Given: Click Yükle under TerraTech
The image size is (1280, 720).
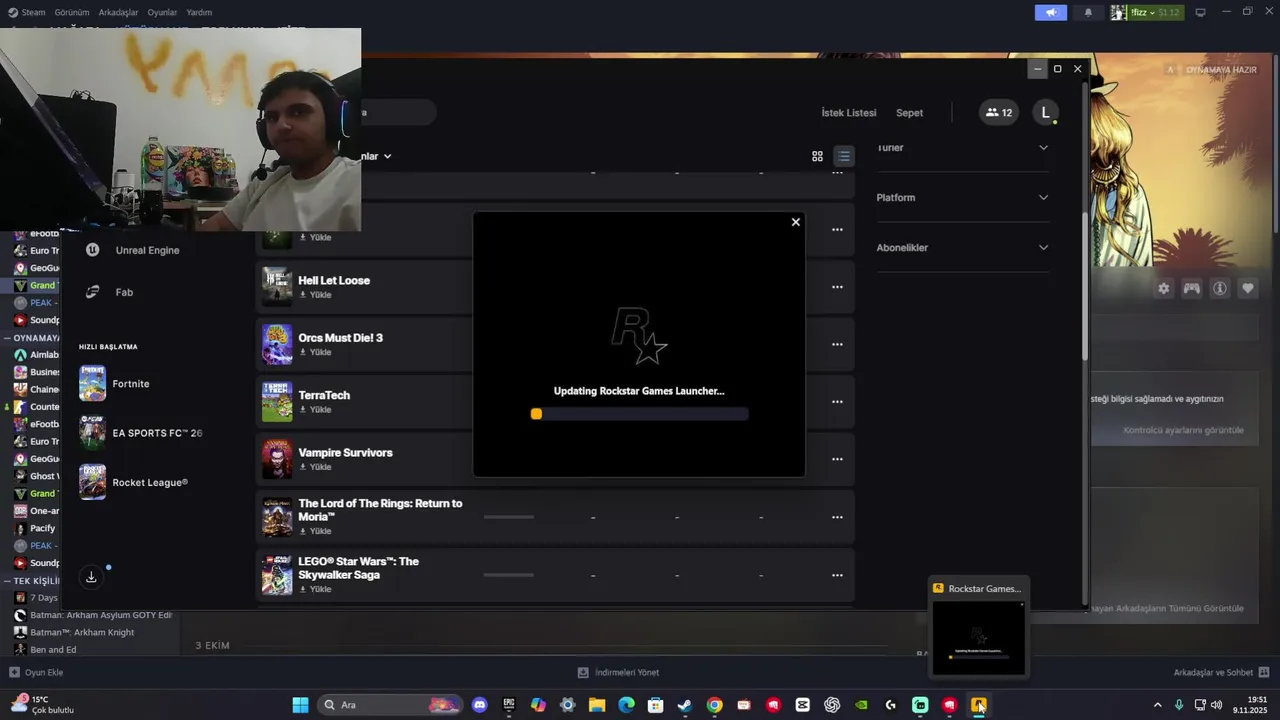Looking at the screenshot, I should (x=315, y=410).
